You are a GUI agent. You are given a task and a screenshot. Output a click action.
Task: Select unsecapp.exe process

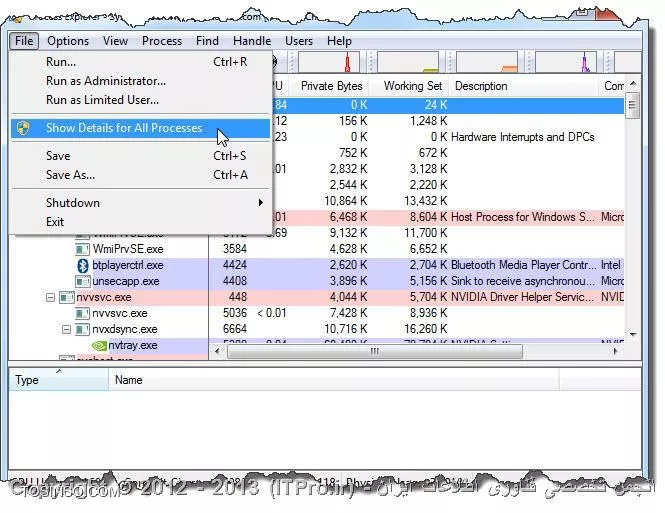pyautogui.click(x=126, y=281)
